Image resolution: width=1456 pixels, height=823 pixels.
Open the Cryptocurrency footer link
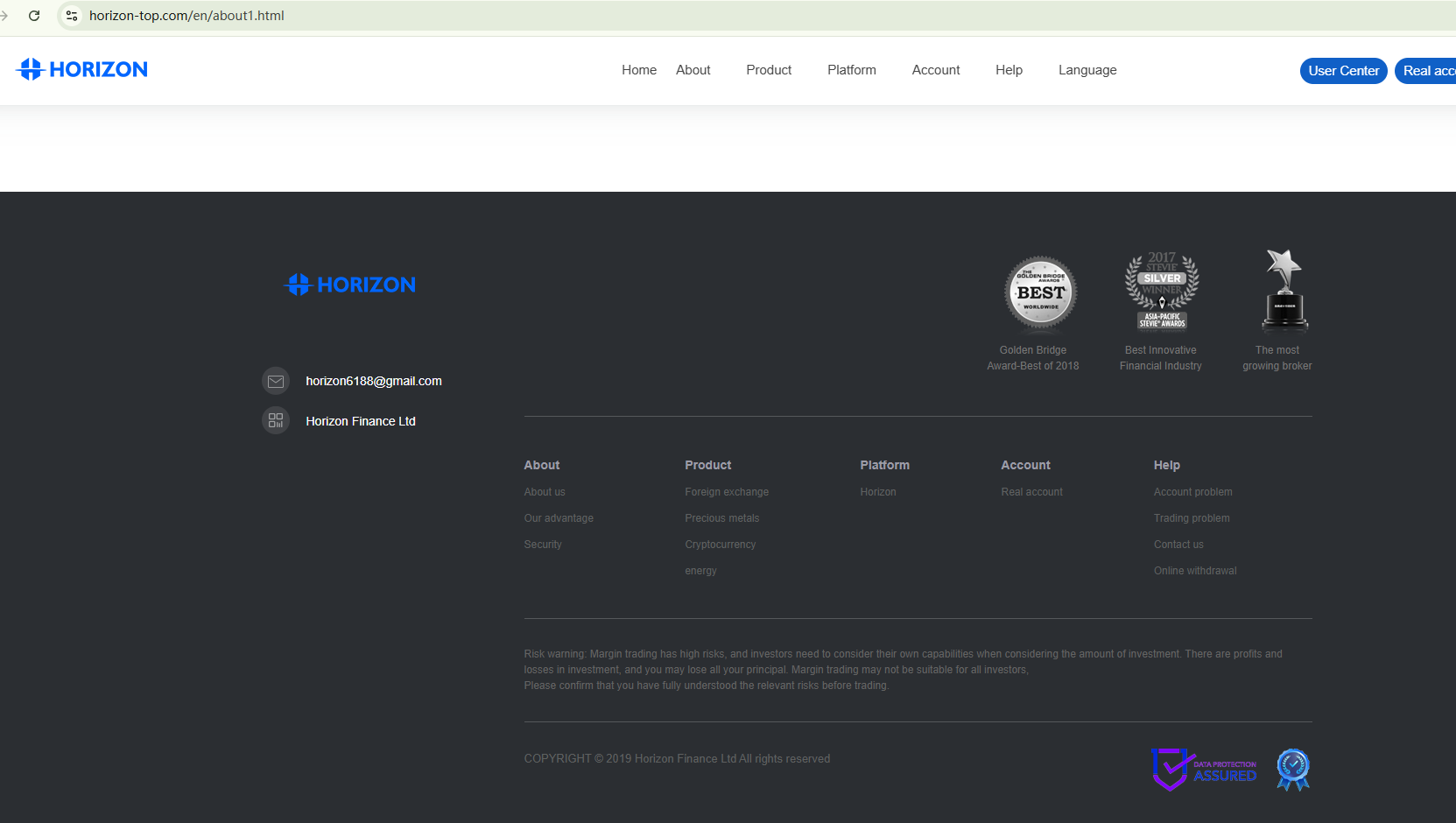721,545
